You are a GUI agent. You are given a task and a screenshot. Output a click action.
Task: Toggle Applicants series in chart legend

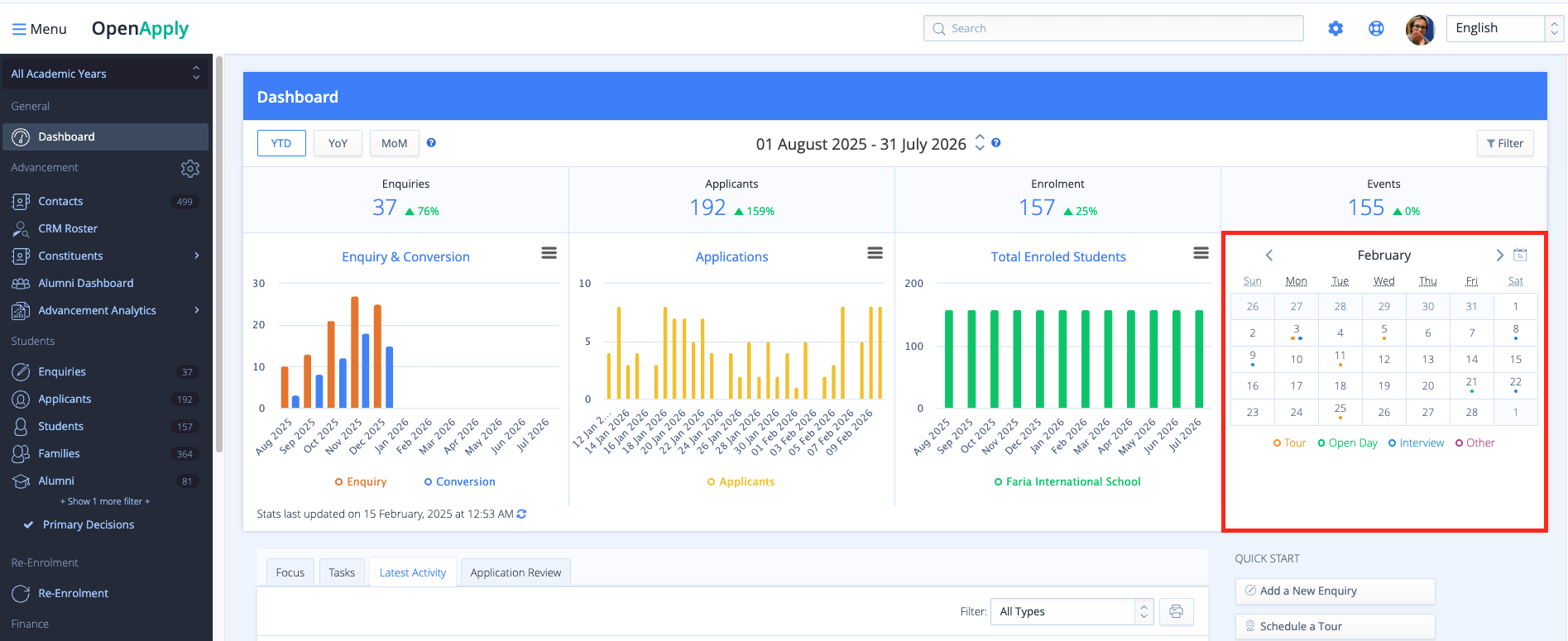(x=741, y=481)
